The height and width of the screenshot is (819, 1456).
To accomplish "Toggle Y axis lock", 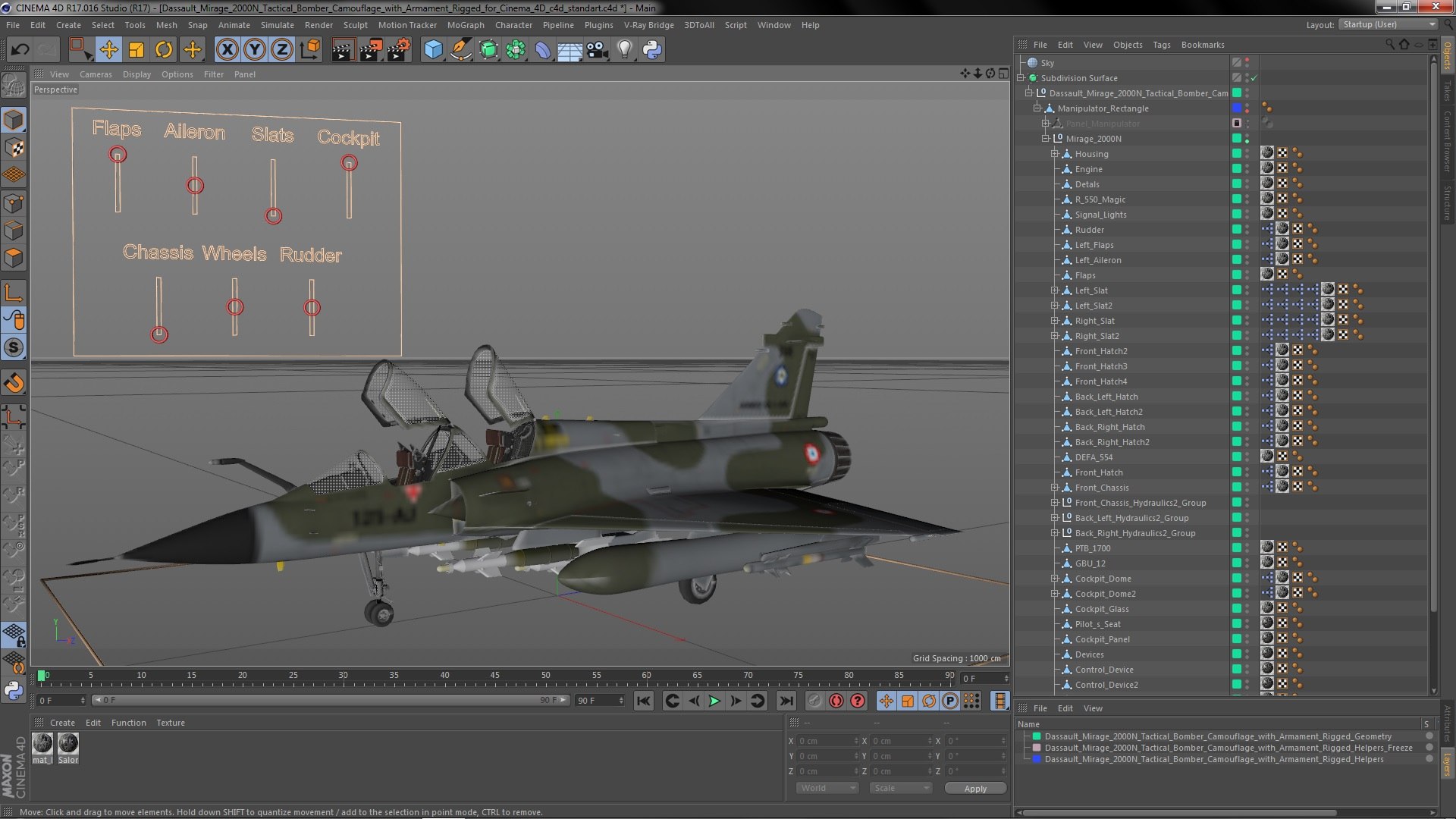I will (255, 50).
